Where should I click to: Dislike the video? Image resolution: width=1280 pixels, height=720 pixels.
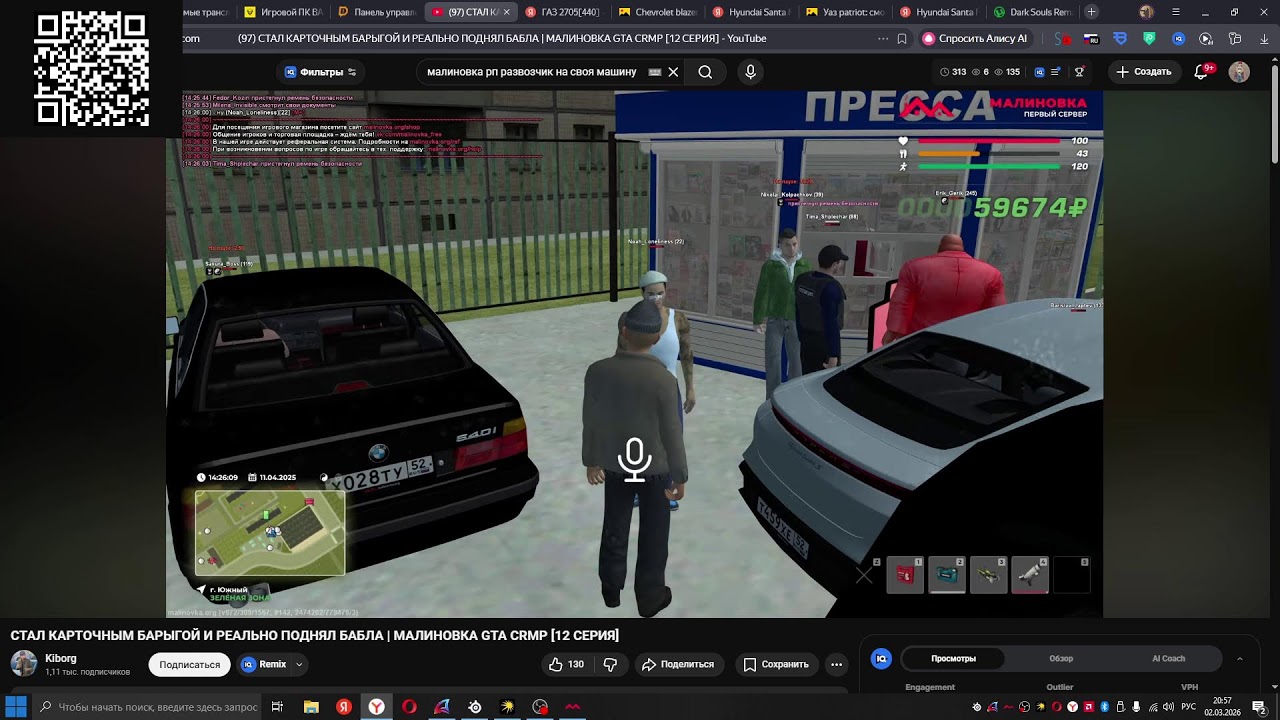point(610,664)
